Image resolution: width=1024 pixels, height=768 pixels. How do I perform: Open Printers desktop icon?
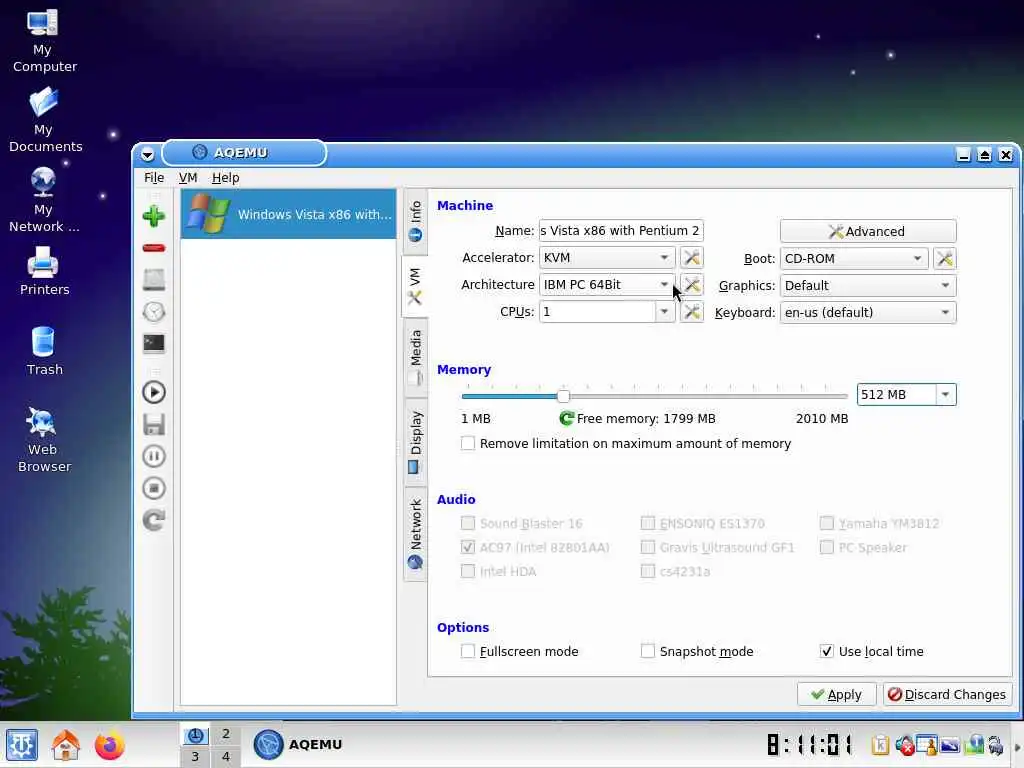click(44, 272)
